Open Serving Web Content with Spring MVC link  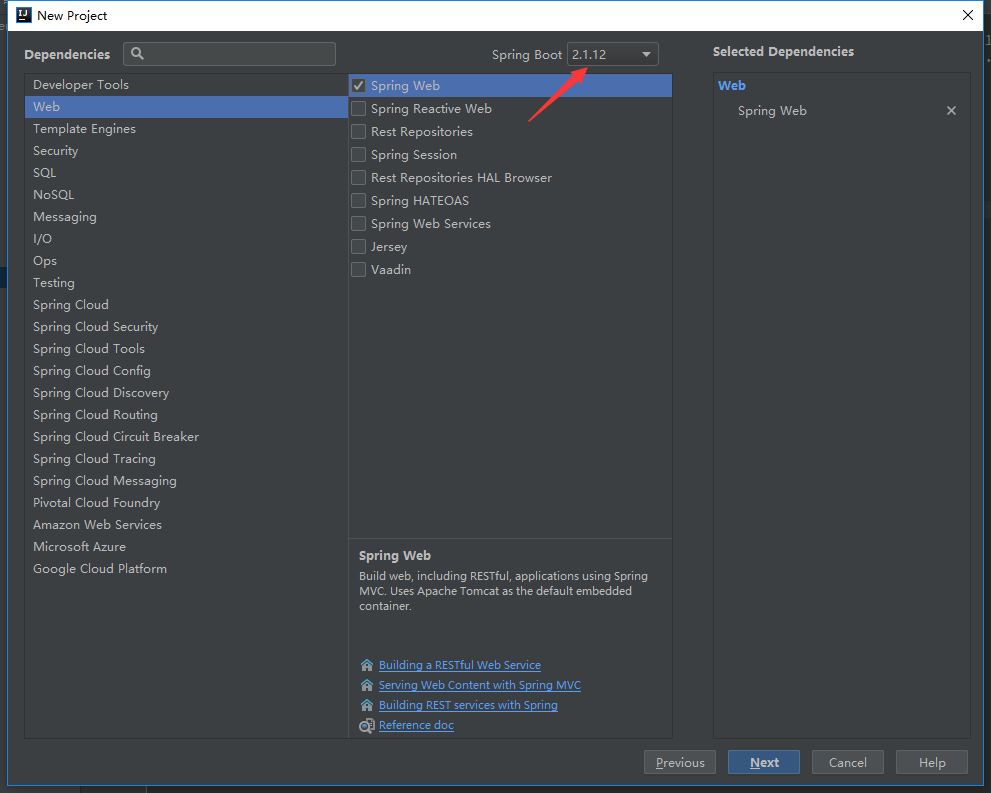(480, 685)
